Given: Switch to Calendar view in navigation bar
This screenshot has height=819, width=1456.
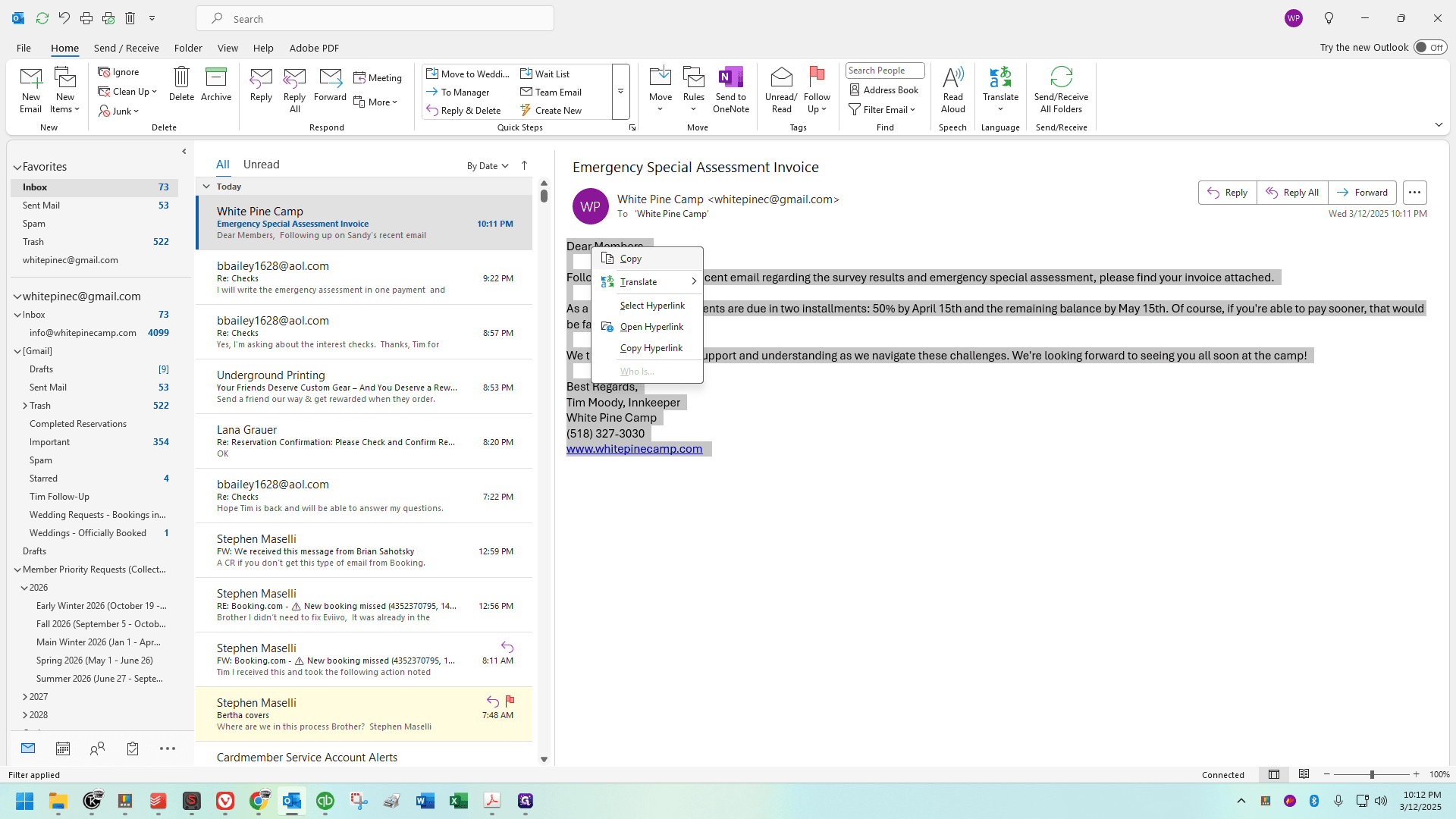Looking at the screenshot, I should tap(63, 748).
